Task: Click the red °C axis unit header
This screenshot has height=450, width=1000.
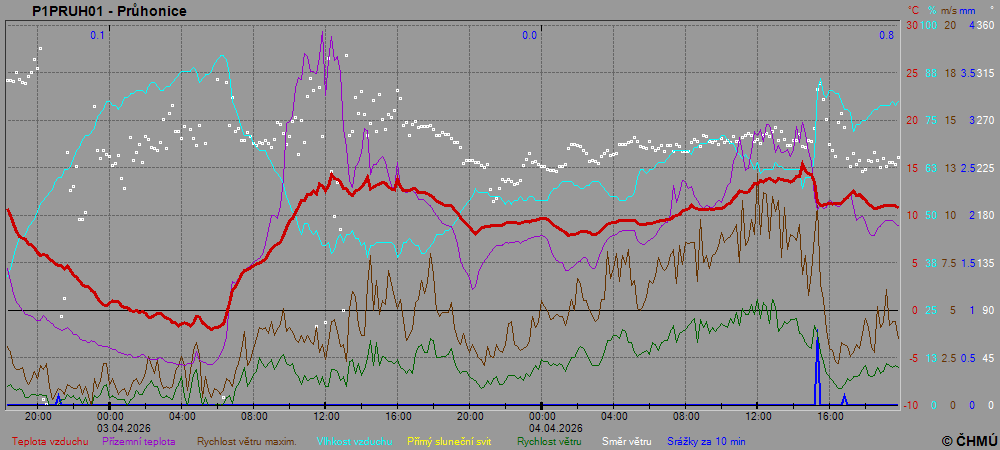Action: (912, 10)
